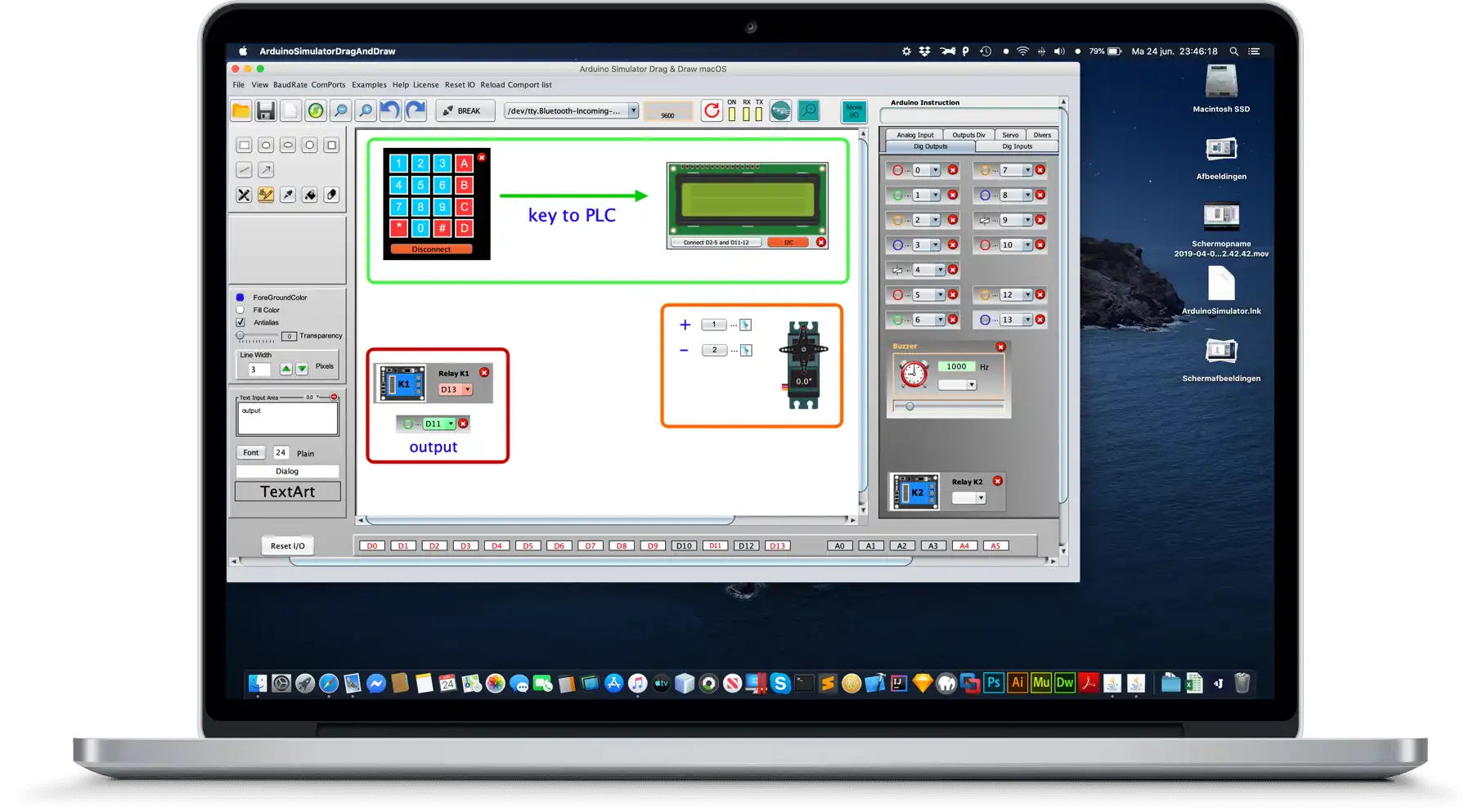Open the teal serial monitor magnifier icon
This screenshot has width=1478, height=812.
click(808, 110)
